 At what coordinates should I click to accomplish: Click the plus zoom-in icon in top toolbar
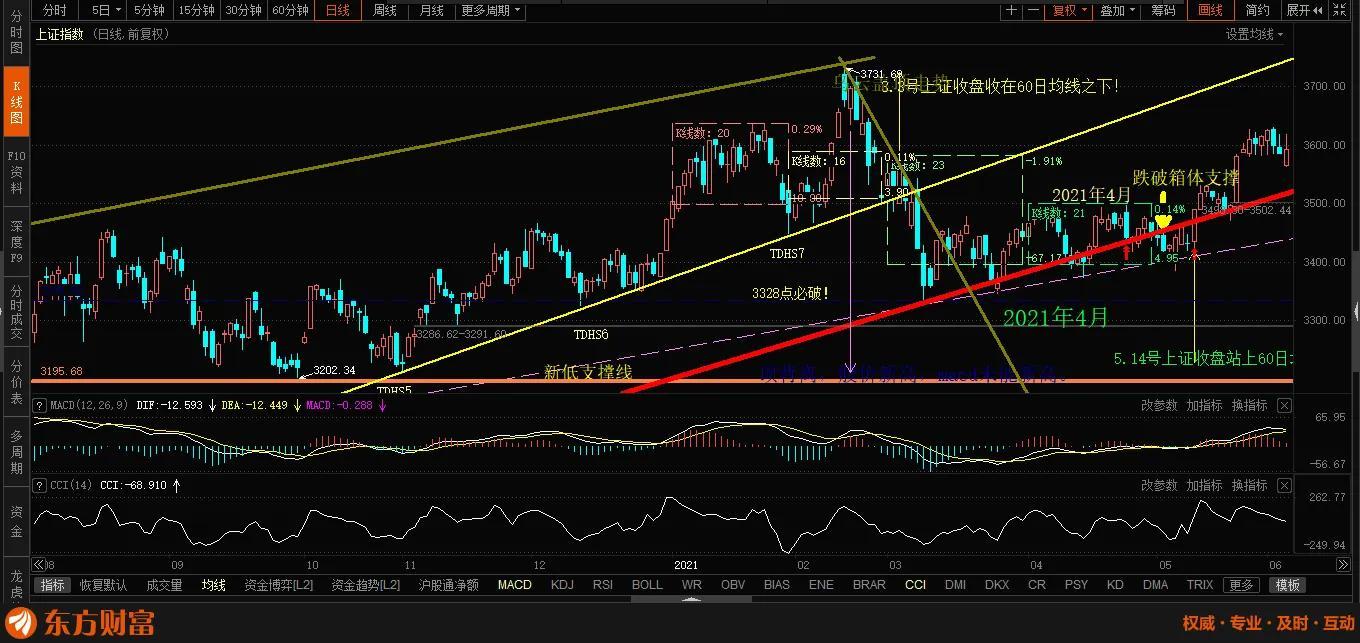pyautogui.click(x=1012, y=10)
